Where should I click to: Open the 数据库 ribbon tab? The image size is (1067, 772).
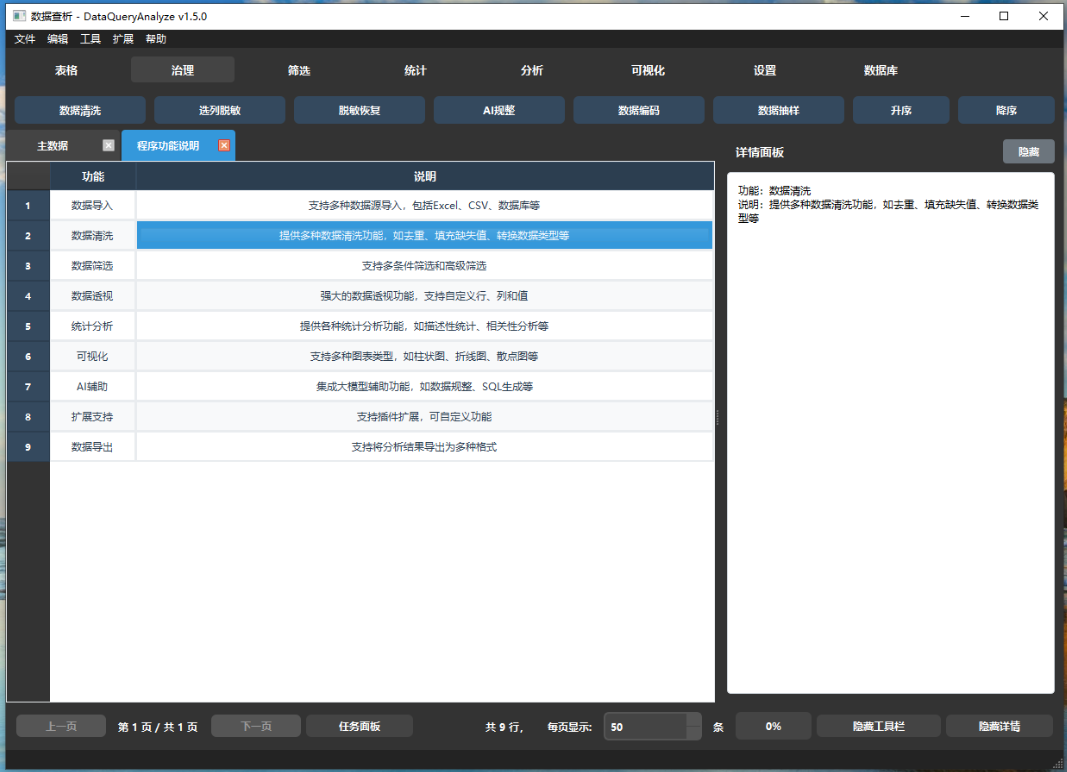(x=881, y=70)
